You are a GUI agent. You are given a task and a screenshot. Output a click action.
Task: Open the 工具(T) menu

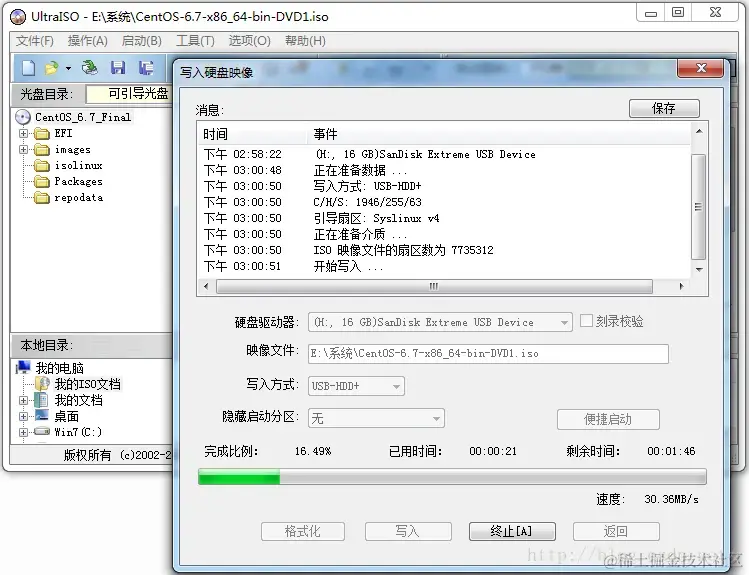click(195, 41)
